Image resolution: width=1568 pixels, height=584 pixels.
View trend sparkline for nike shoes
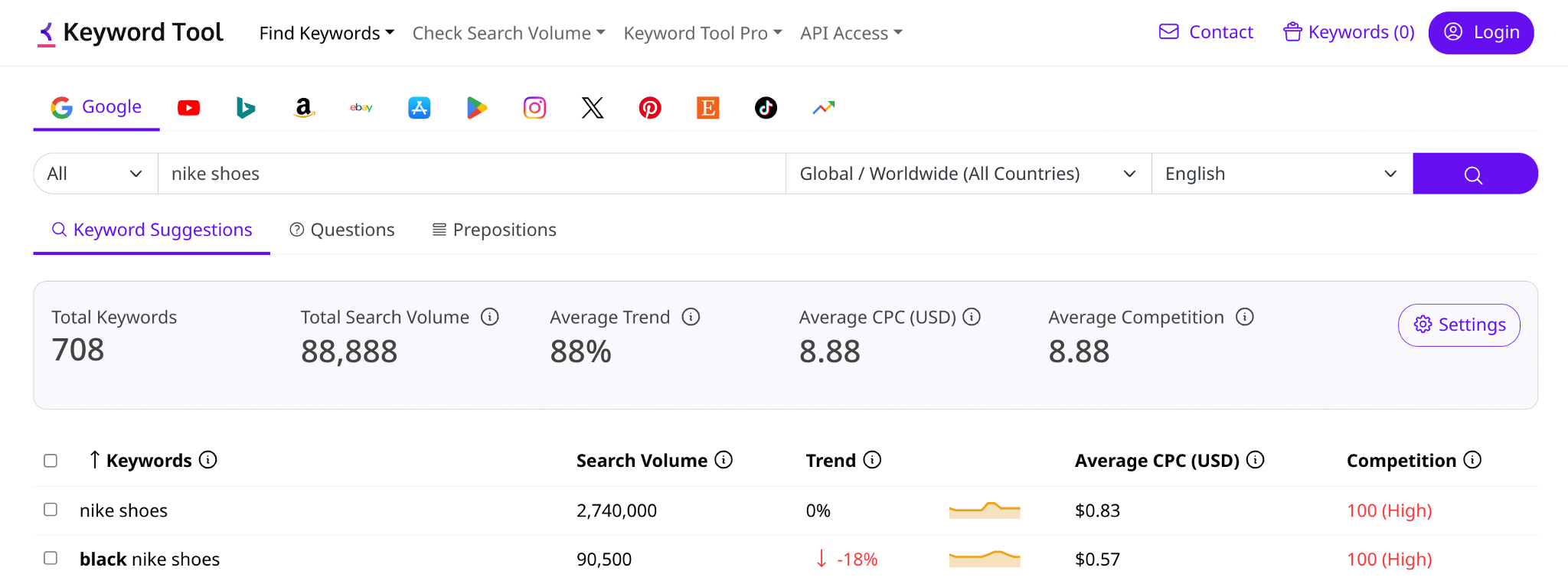[x=985, y=511]
